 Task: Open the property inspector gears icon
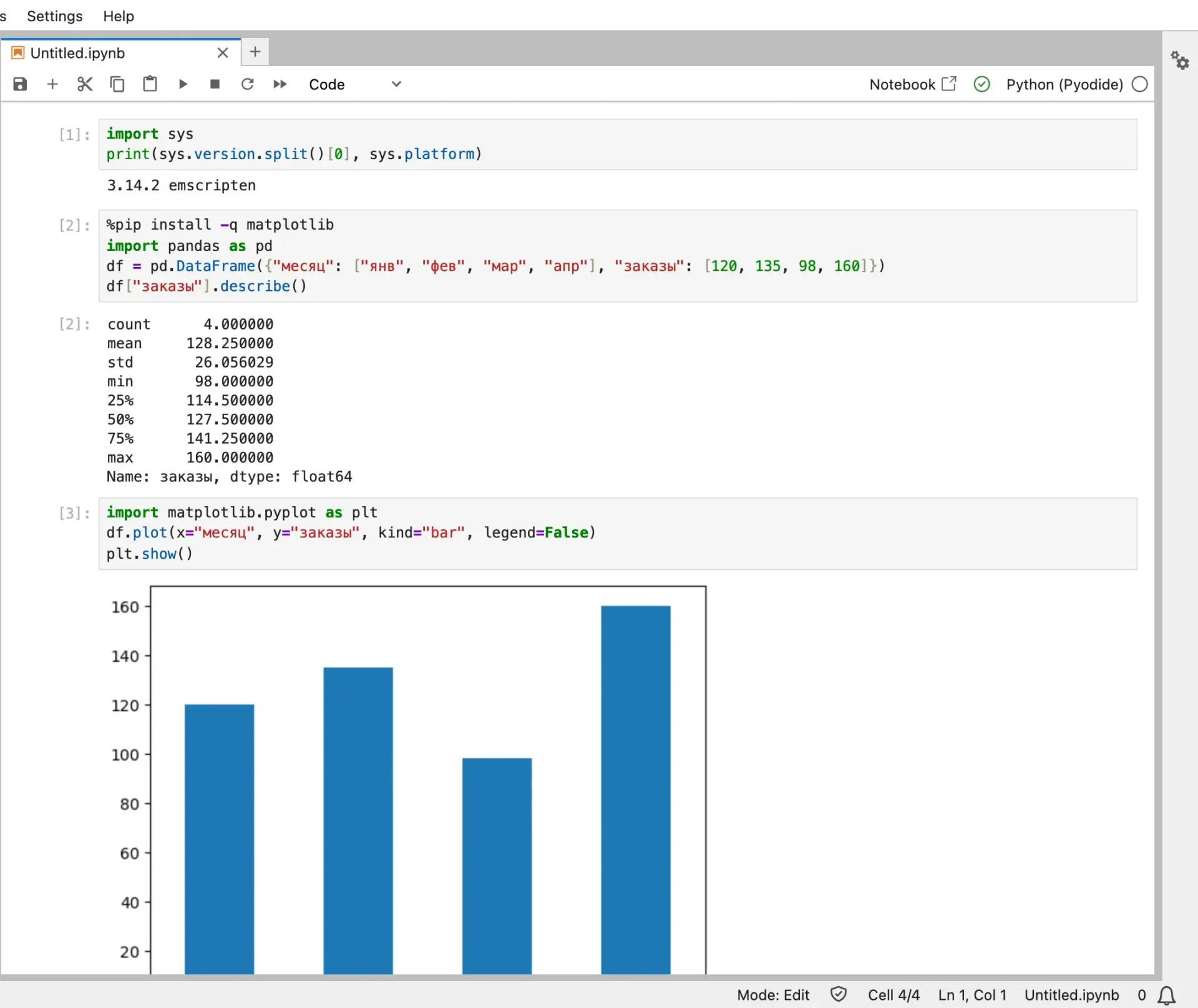[1179, 61]
